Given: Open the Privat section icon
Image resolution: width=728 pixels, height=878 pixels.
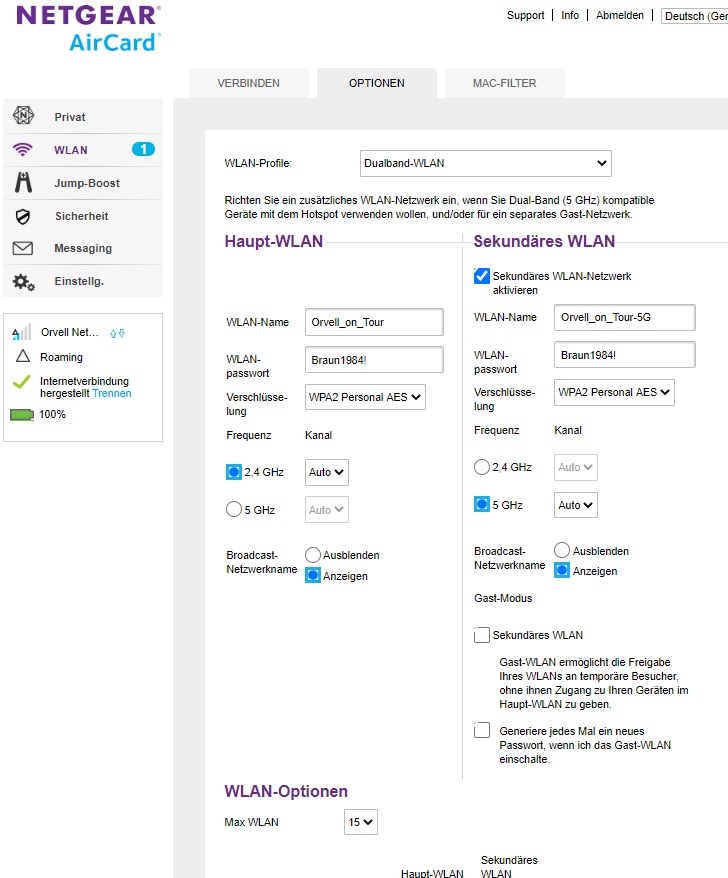Looking at the screenshot, I should point(23,115).
